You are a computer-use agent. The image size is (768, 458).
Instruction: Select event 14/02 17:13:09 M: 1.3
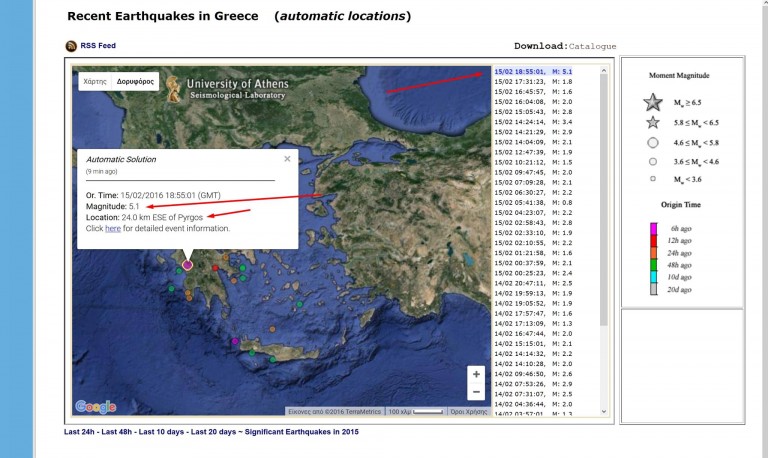click(x=533, y=323)
